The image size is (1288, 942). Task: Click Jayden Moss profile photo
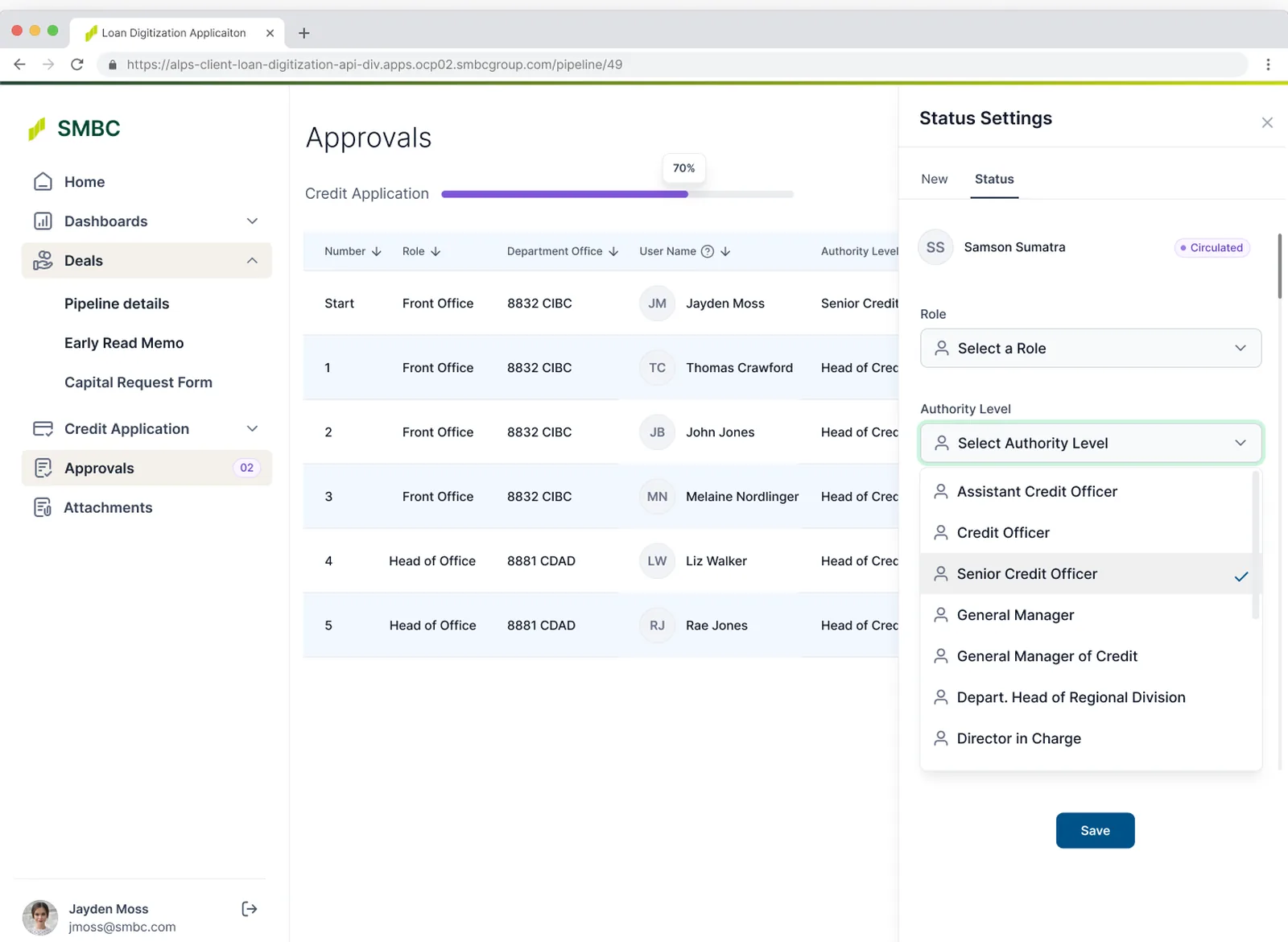pos(40,918)
